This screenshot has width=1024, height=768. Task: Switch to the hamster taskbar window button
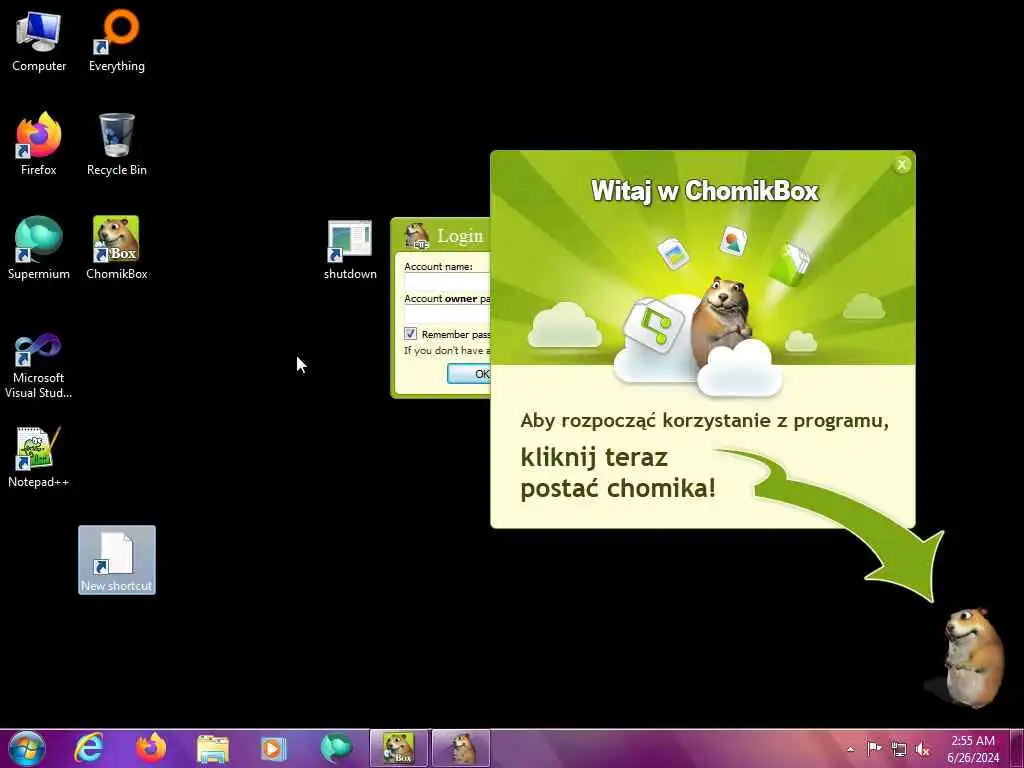[460, 748]
